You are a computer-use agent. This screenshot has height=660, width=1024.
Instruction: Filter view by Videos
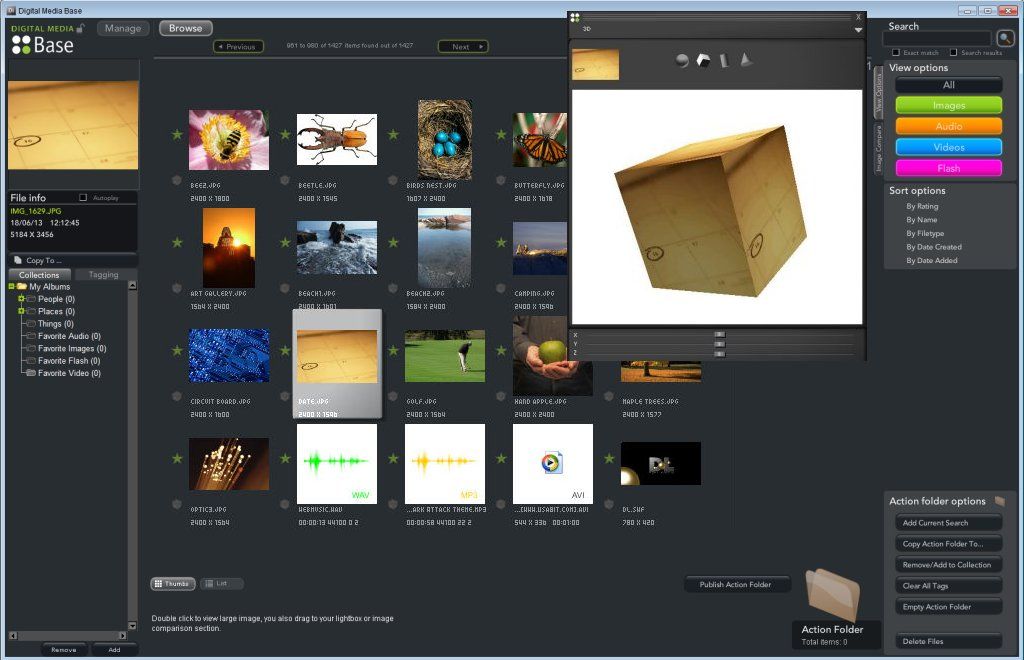pos(949,147)
